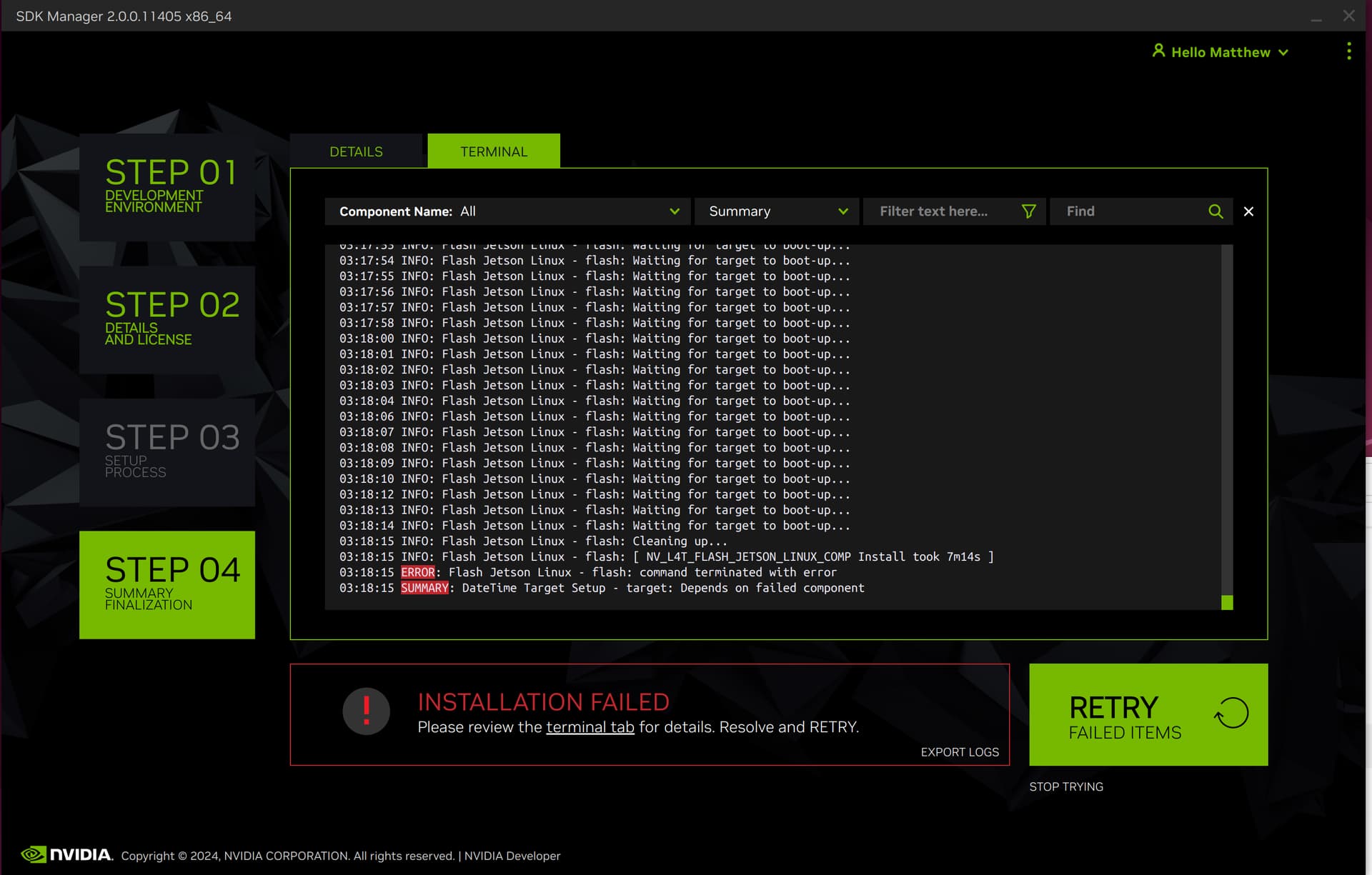Open the terminal tab hyperlink

[590, 727]
